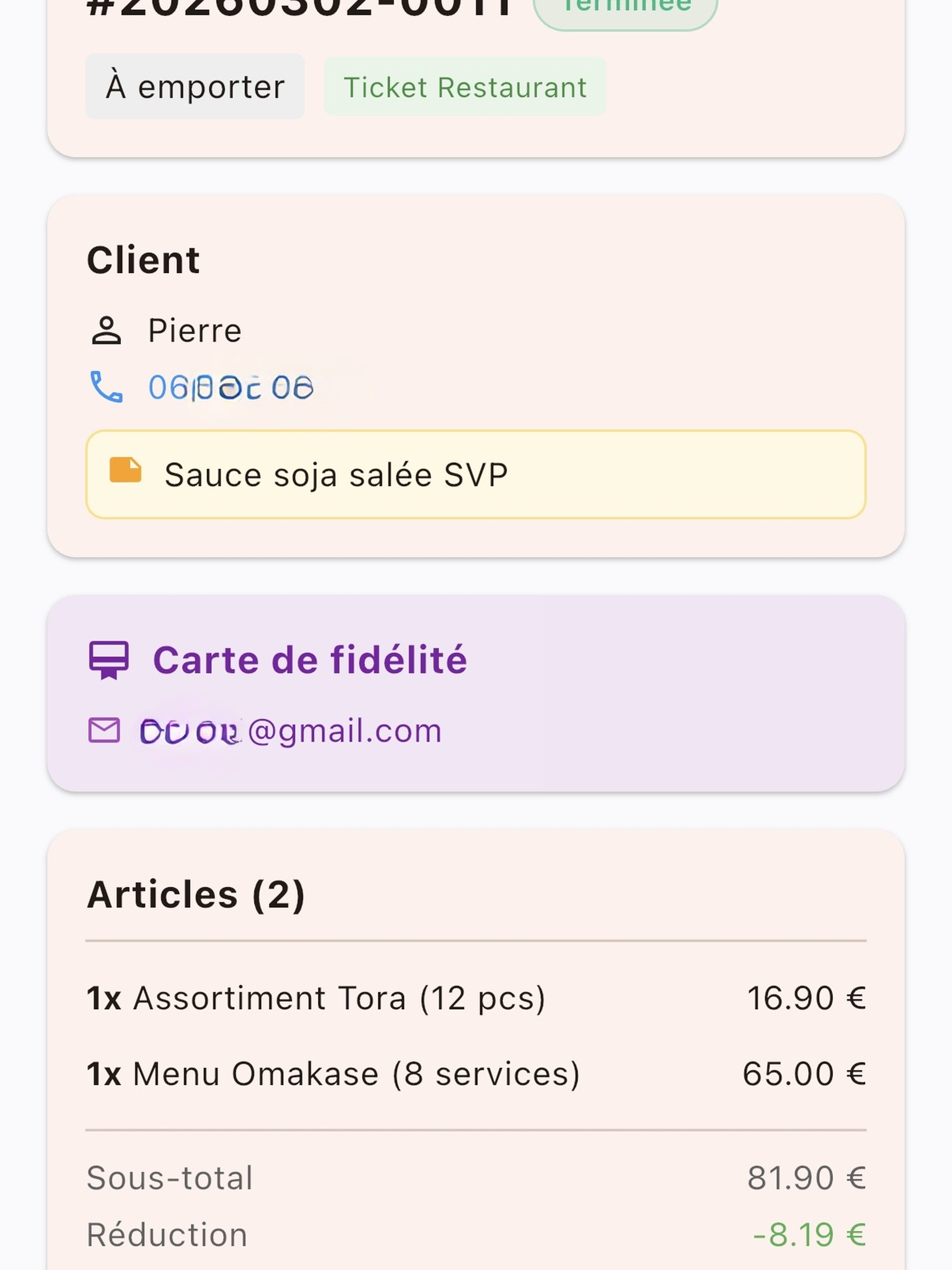Screen dimensions: 952x1270
Task: Open the gmail.com email address
Action: 291,731
